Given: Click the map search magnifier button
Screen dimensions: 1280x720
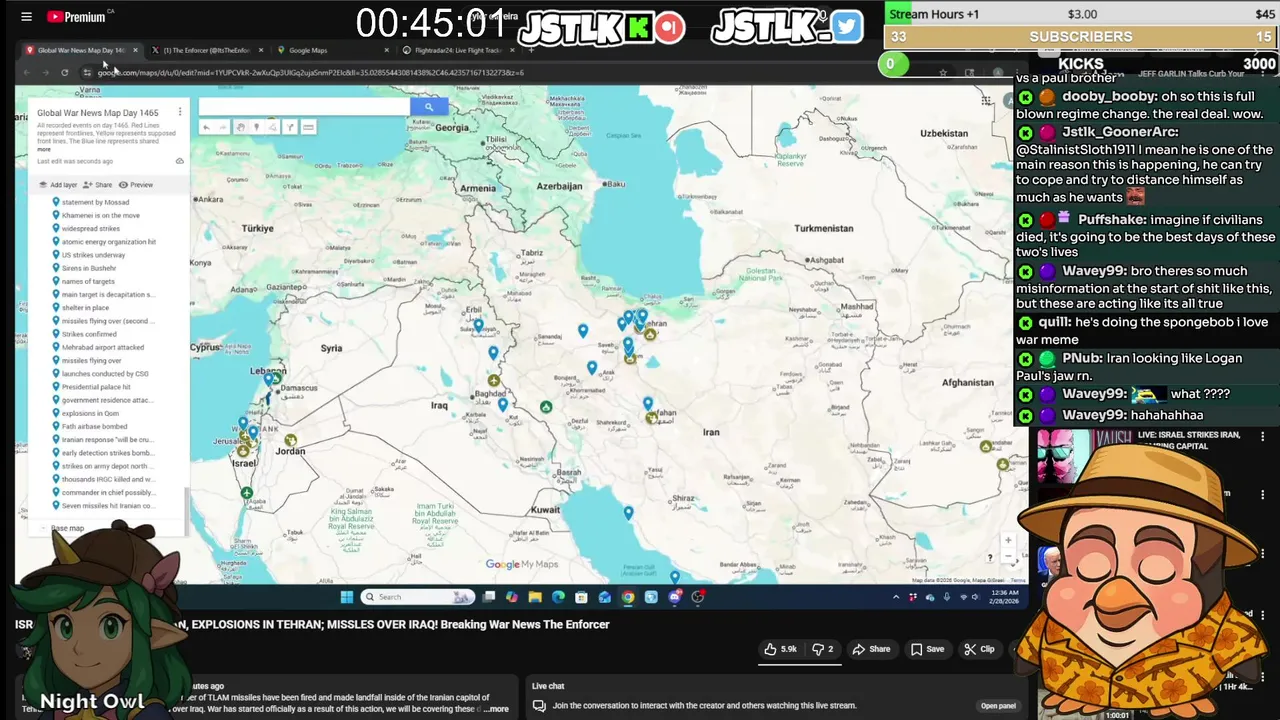Looking at the screenshot, I should point(429,107).
